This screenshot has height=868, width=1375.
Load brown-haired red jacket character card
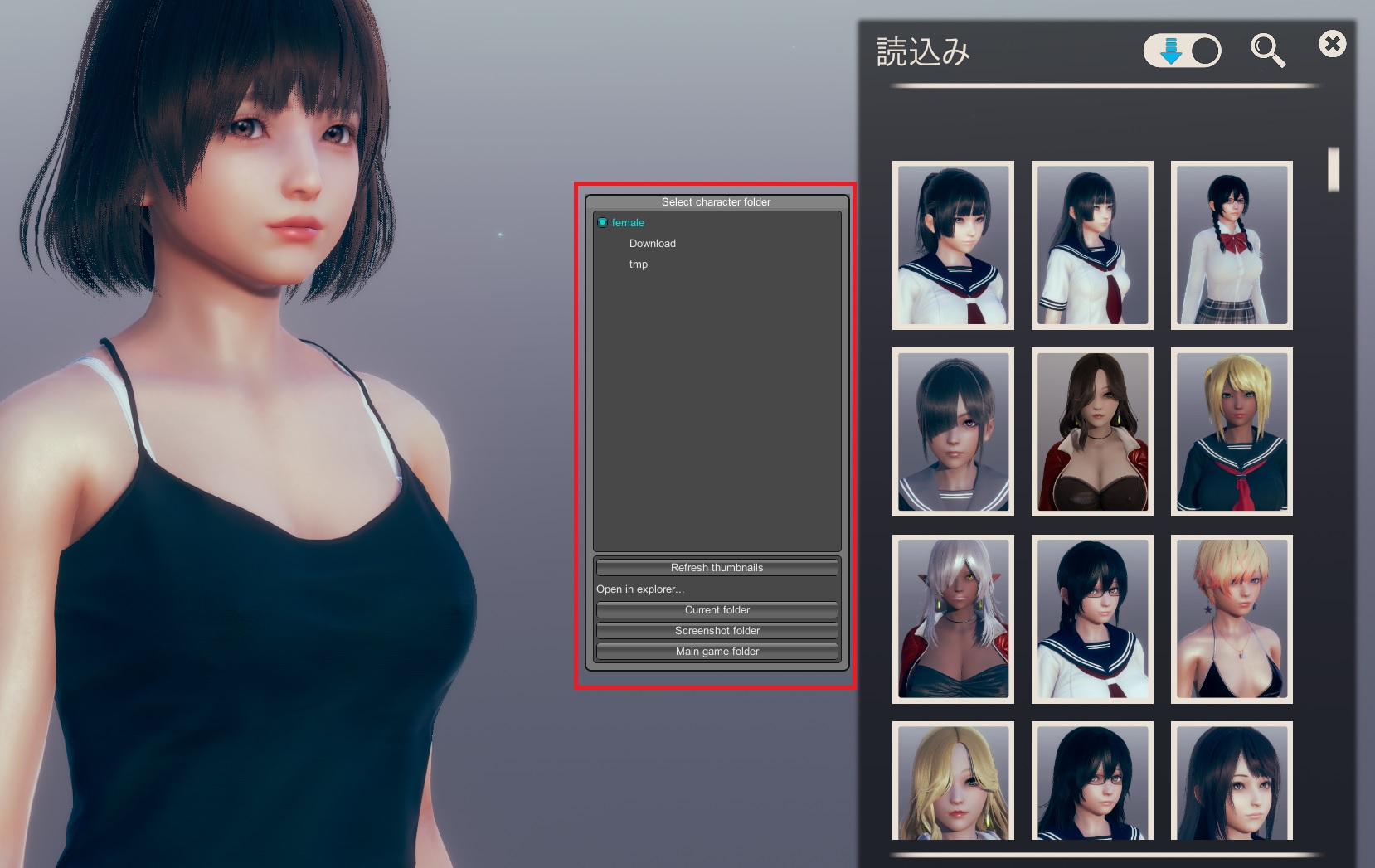(1092, 432)
